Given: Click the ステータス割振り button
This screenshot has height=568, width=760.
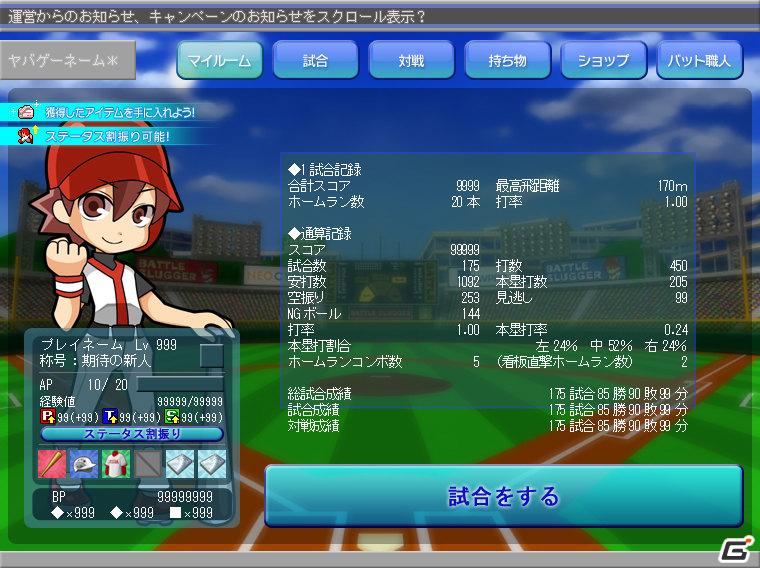Looking at the screenshot, I should point(132,434).
